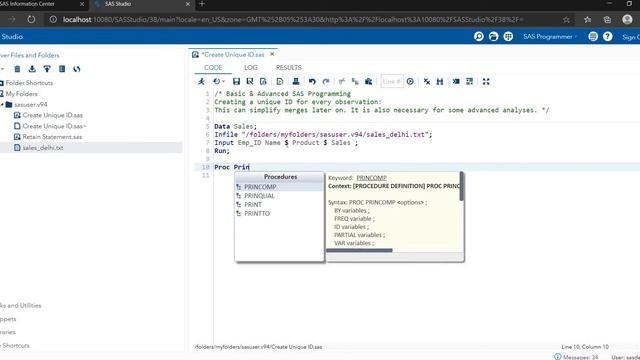Click the copy icon in code toolbar
640x360 pixels.
355,81
